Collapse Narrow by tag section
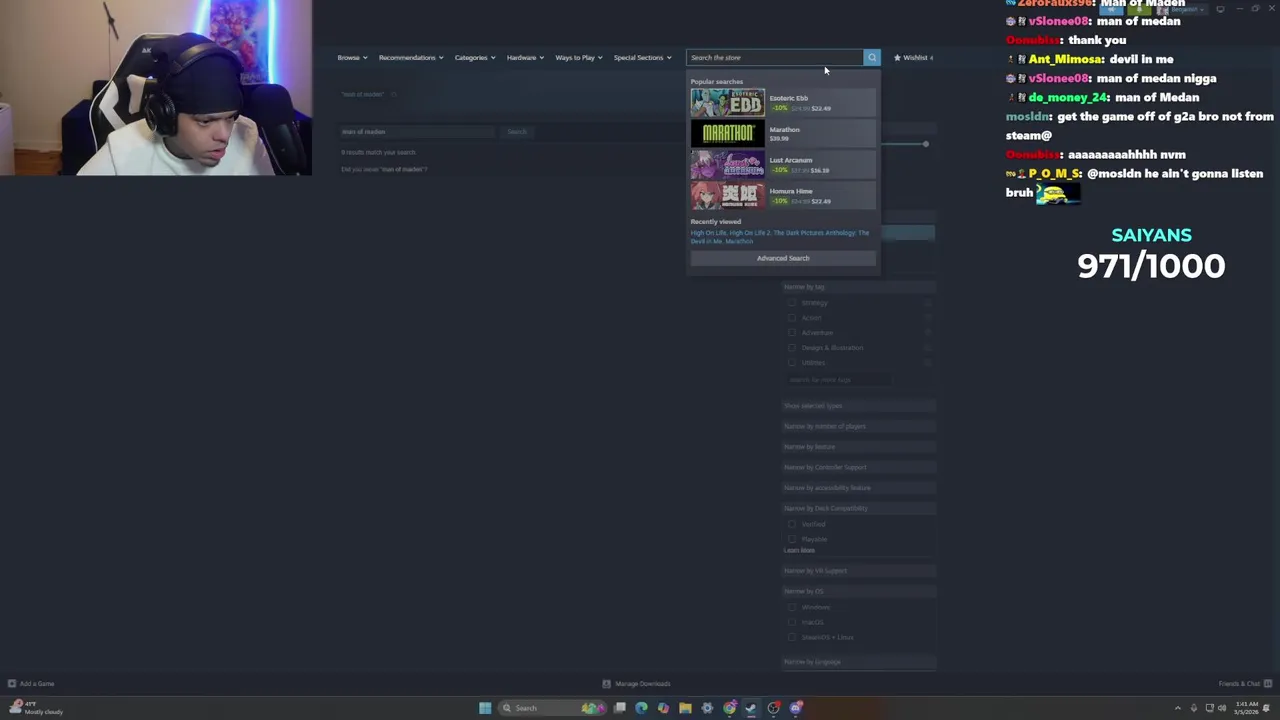Image resolution: width=1280 pixels, height=720 pixels. tap(859, 287)
